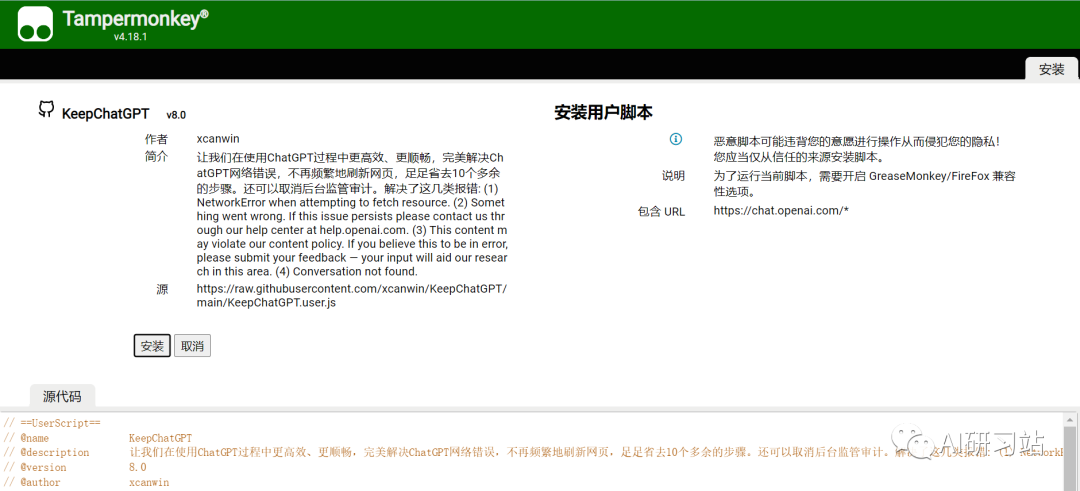Click the Tampermonkey logo icon
Screen dimensions: 1080x491
click(x=35, y=24)
